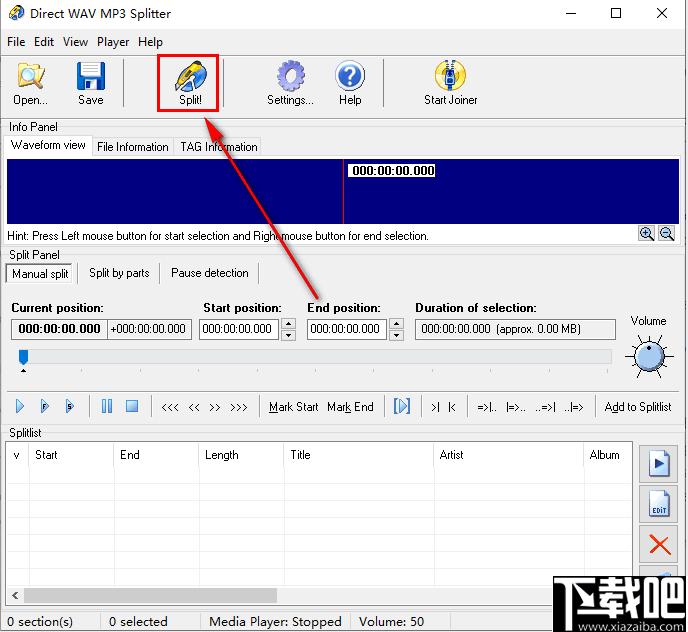
Task: Pause the playback
Action: 107,406
